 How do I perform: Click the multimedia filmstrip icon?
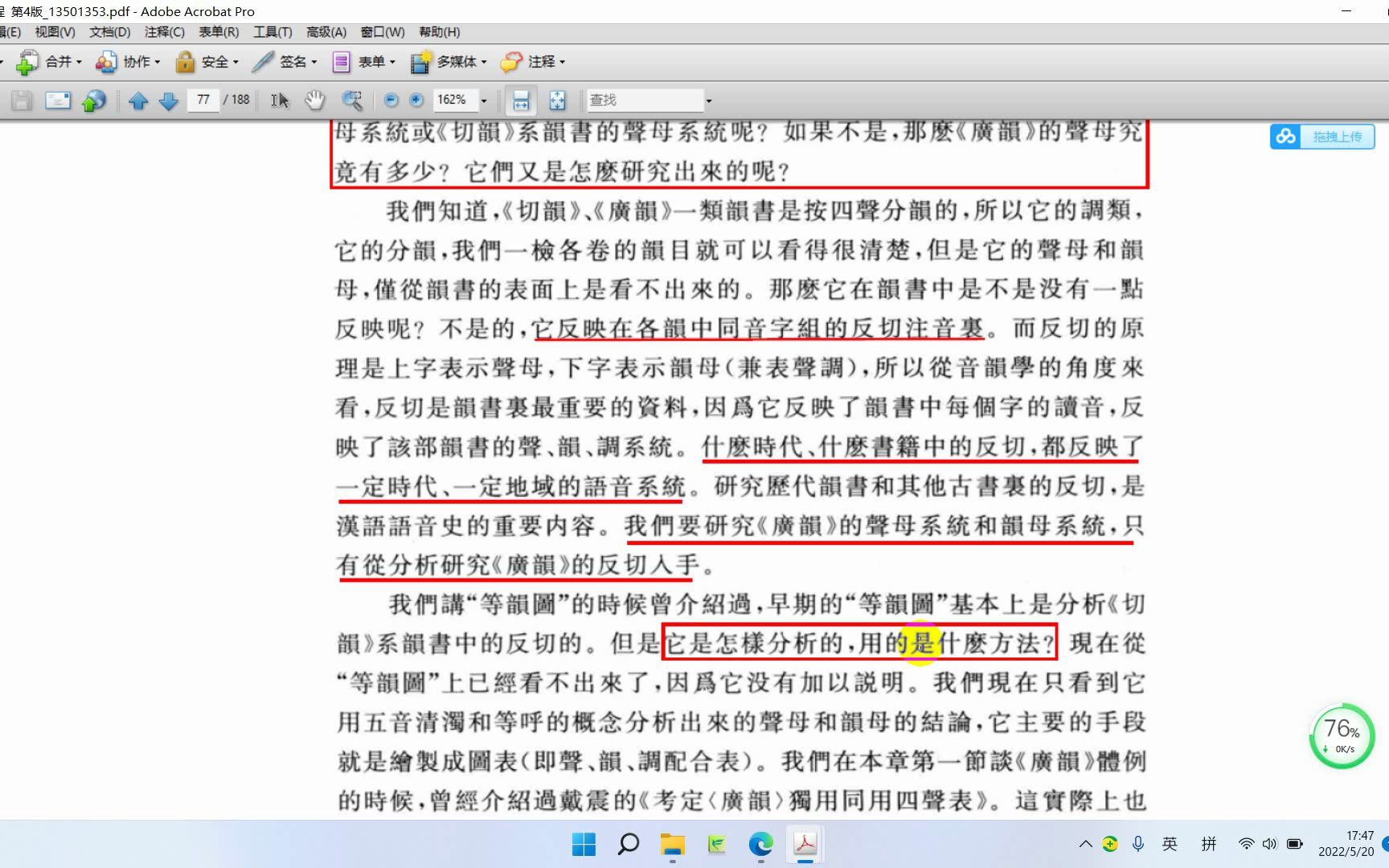click(x=420, y=62)
